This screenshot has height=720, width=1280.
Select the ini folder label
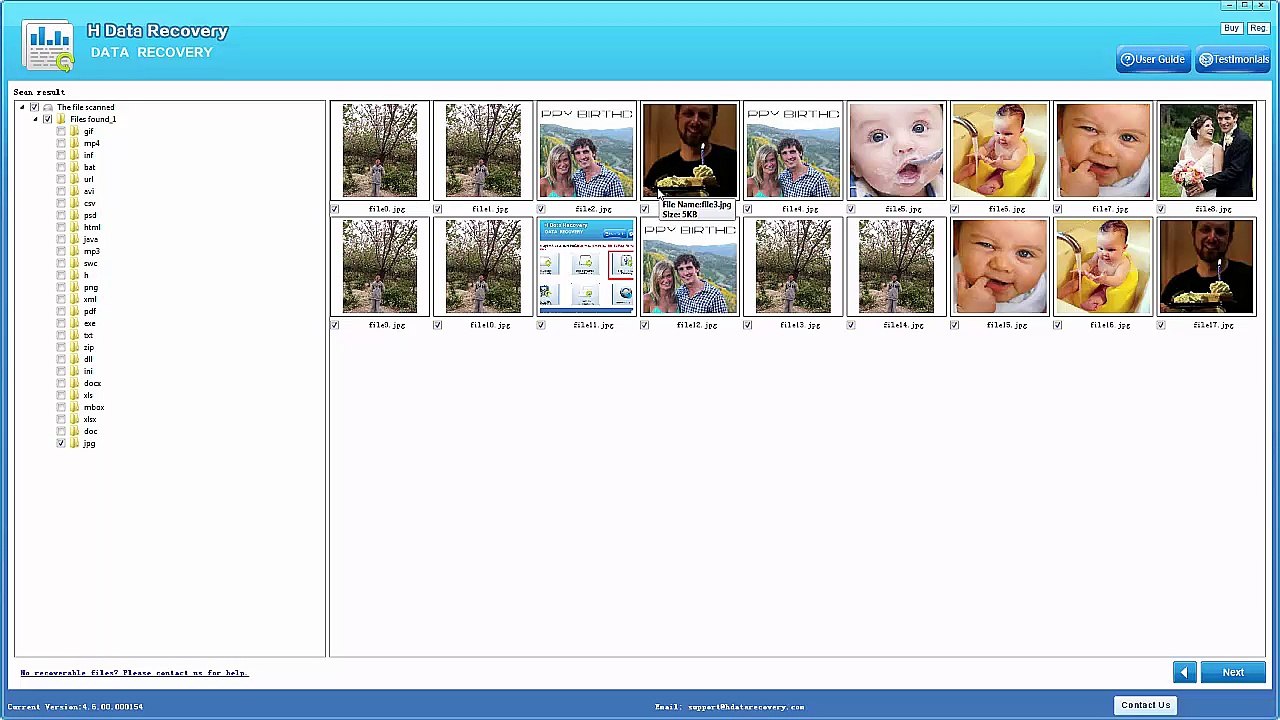tap(88, 371)
